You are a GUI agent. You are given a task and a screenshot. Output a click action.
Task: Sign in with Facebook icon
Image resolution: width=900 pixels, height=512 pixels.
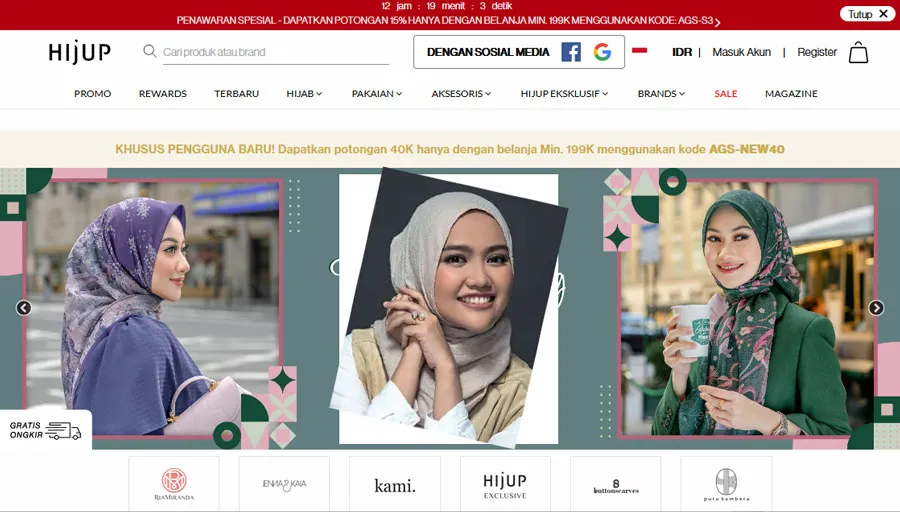(571, 52)
